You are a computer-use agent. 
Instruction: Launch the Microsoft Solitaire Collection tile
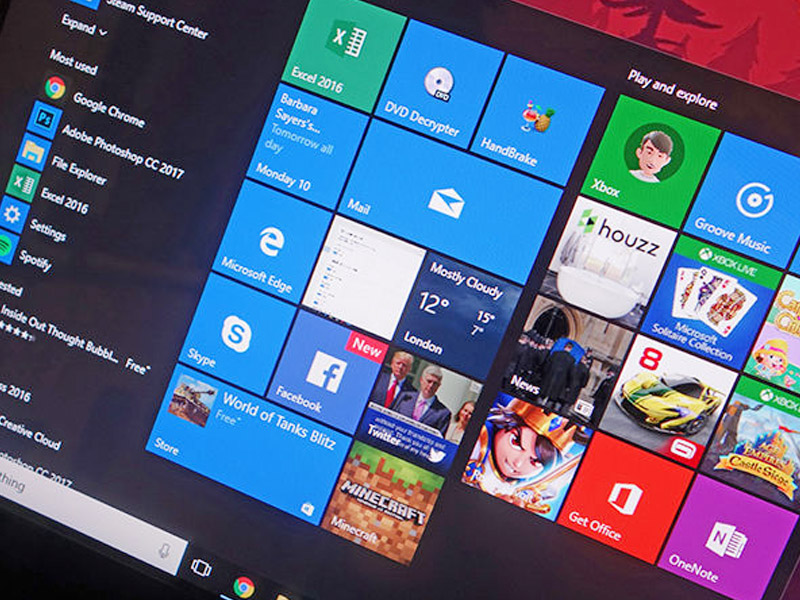[710, 303]
